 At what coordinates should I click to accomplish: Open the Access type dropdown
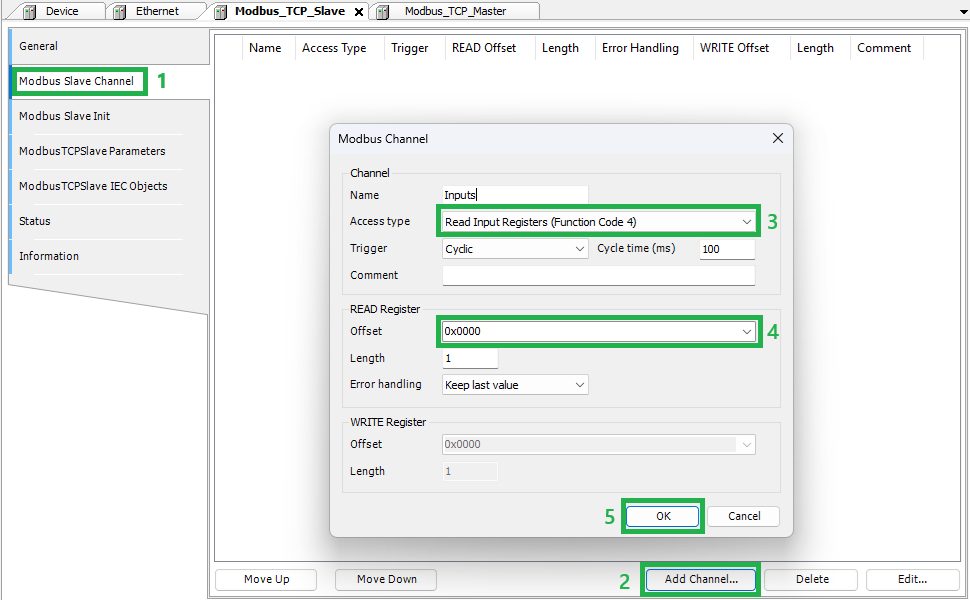598,221
